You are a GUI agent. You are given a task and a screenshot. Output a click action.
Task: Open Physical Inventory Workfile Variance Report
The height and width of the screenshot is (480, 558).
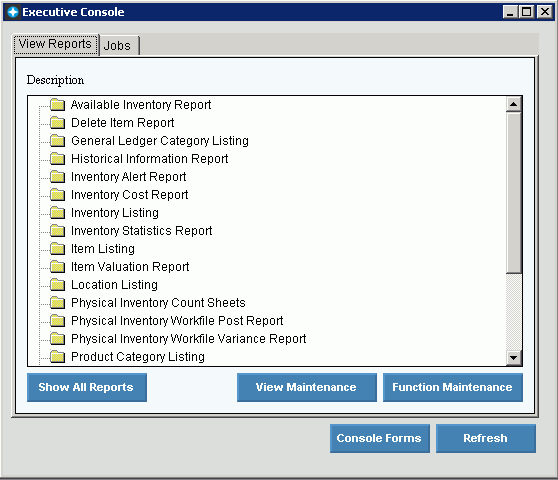coord(189,338)
